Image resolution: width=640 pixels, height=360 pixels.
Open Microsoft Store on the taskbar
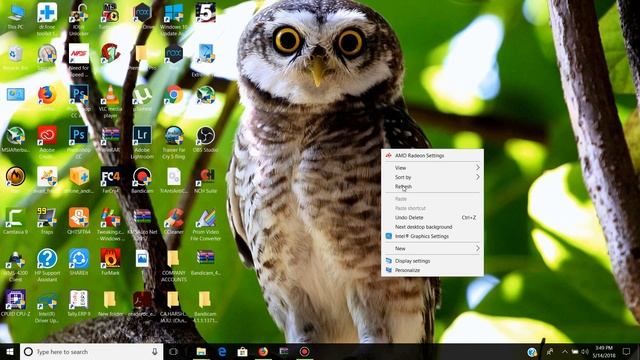[242, 351]
